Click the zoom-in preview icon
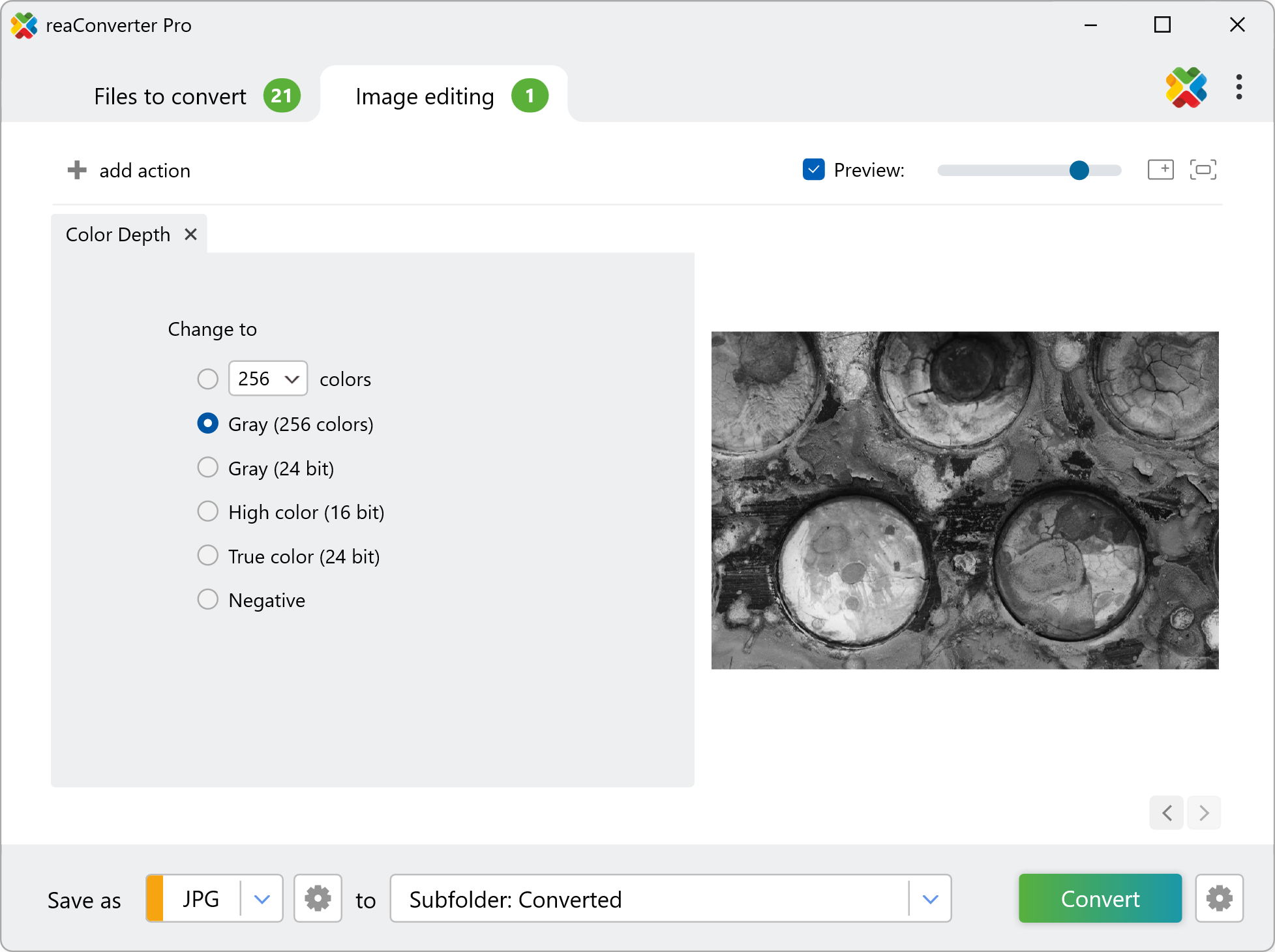The image size is (1275, 952). click(1160, 170)
